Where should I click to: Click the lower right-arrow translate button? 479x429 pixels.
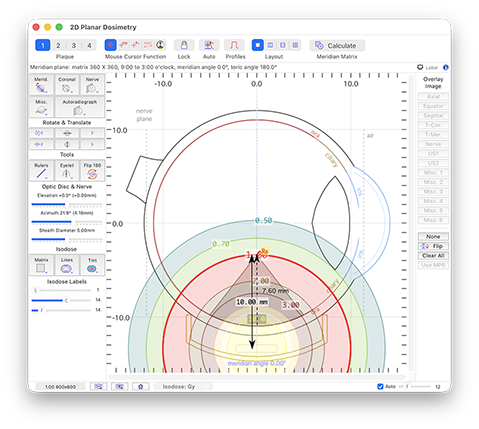click(x=92, y=144)
